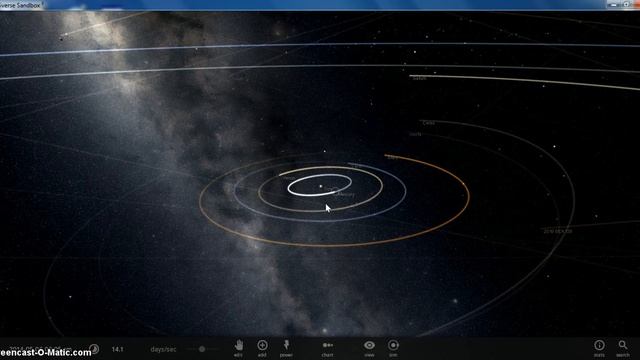Click the time step slider handle
640x360 pixels.
(x=202, y=349)
